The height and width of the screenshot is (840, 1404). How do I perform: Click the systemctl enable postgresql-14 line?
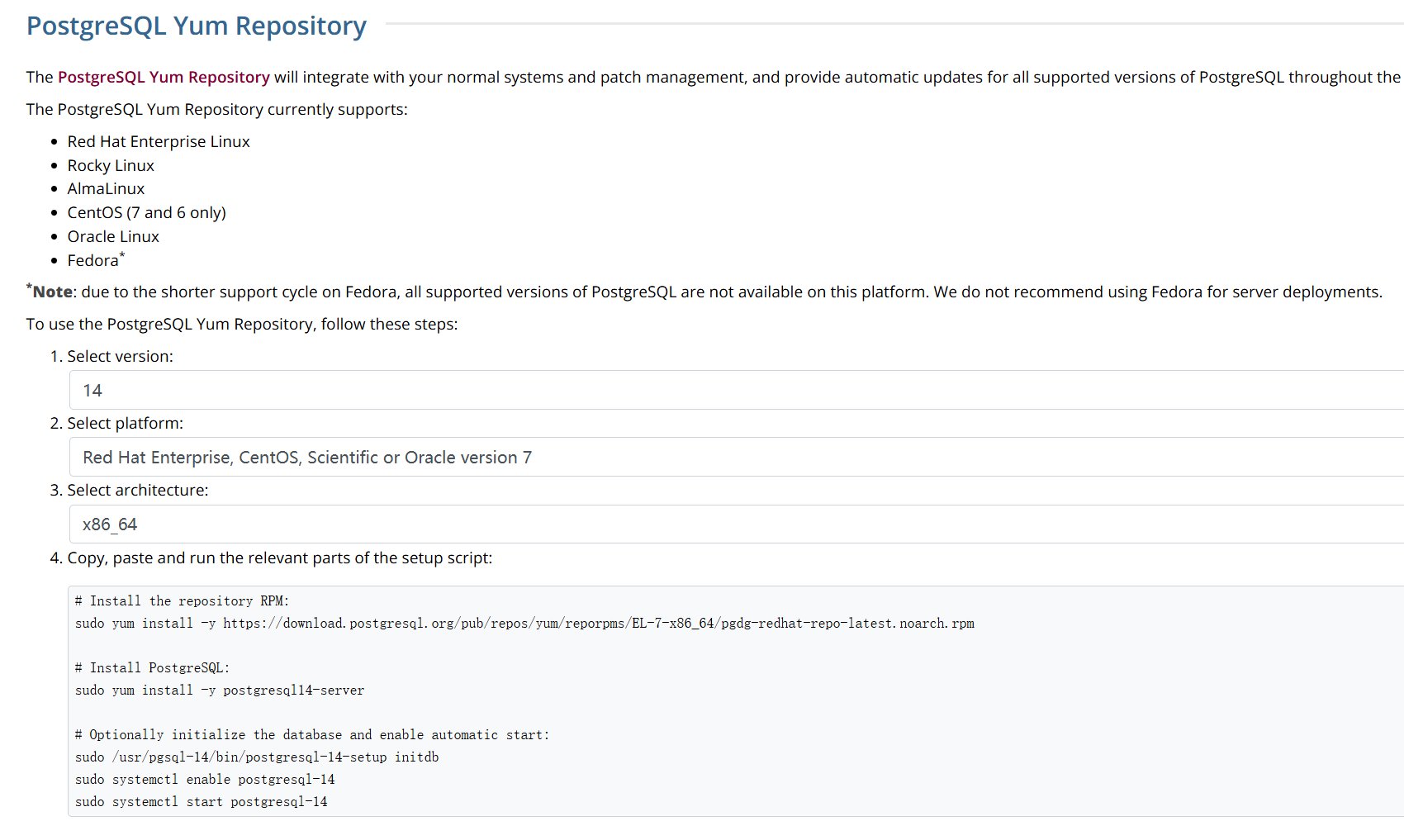pos(205,780)
